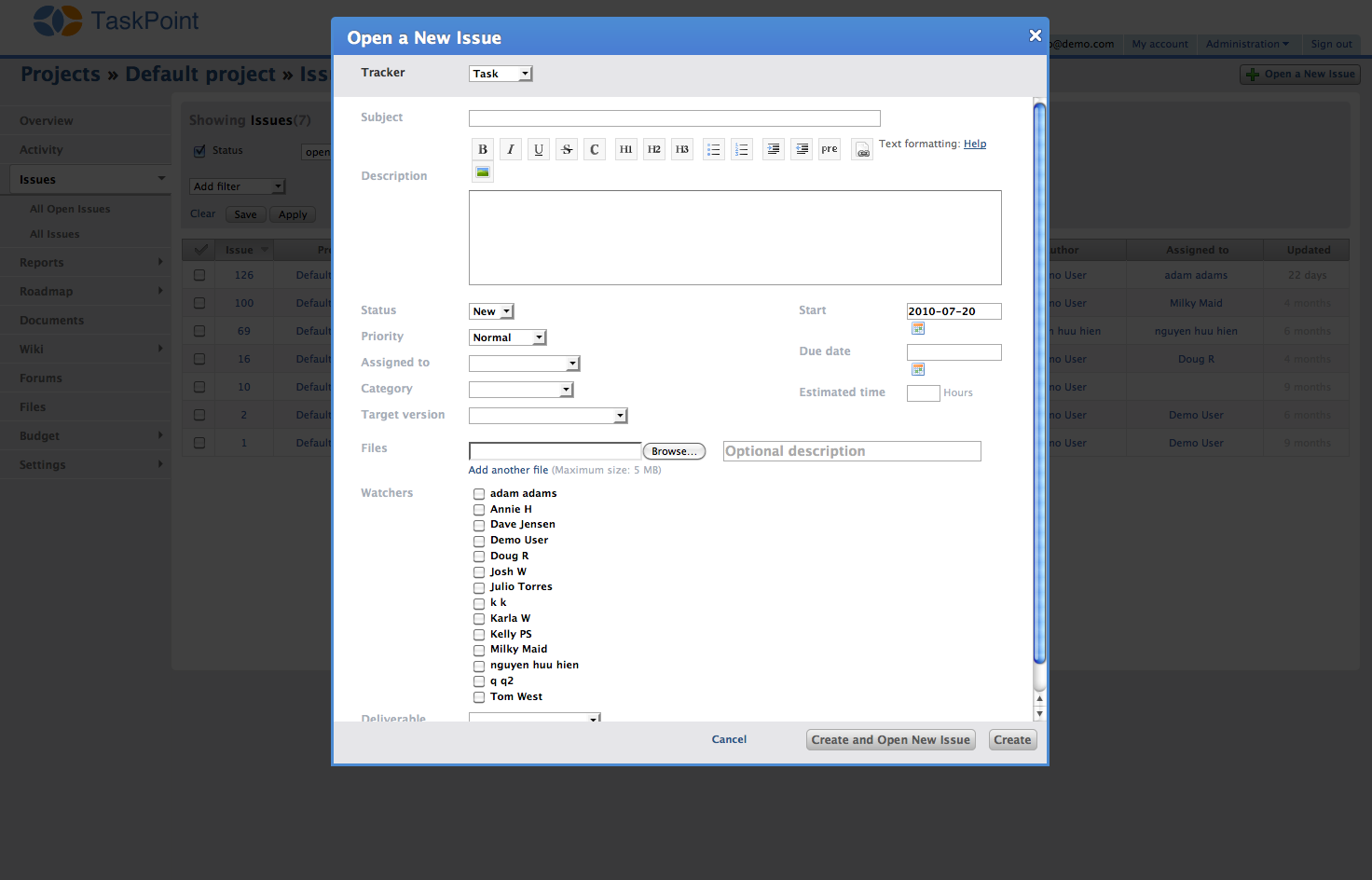Image resolution: width=1372 pixels, height=880 pixels.
Task: Open the Start date calendar picker
Action: (x=918, y=328)
